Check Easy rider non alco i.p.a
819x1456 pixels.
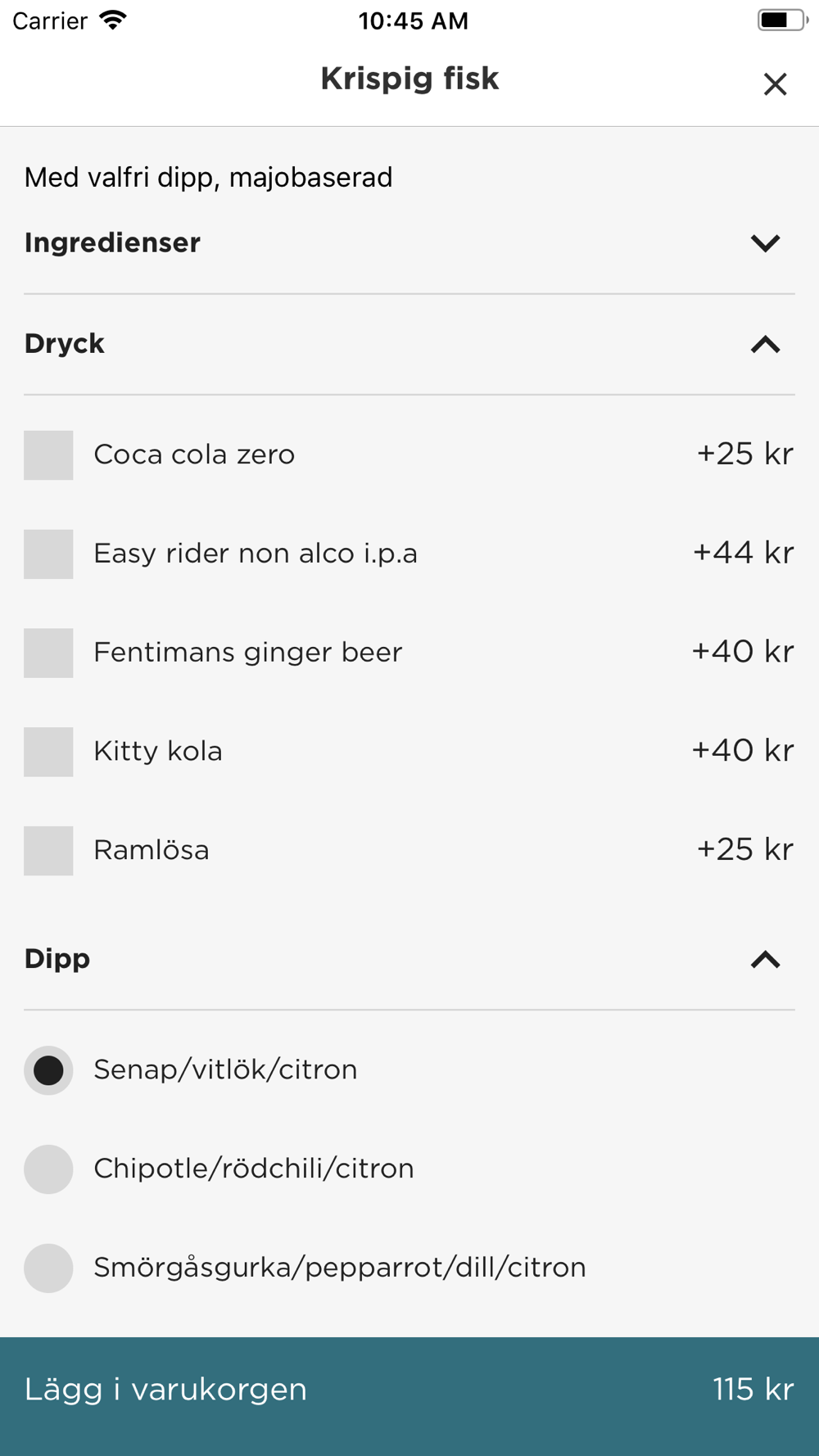[x=48, y=554]
